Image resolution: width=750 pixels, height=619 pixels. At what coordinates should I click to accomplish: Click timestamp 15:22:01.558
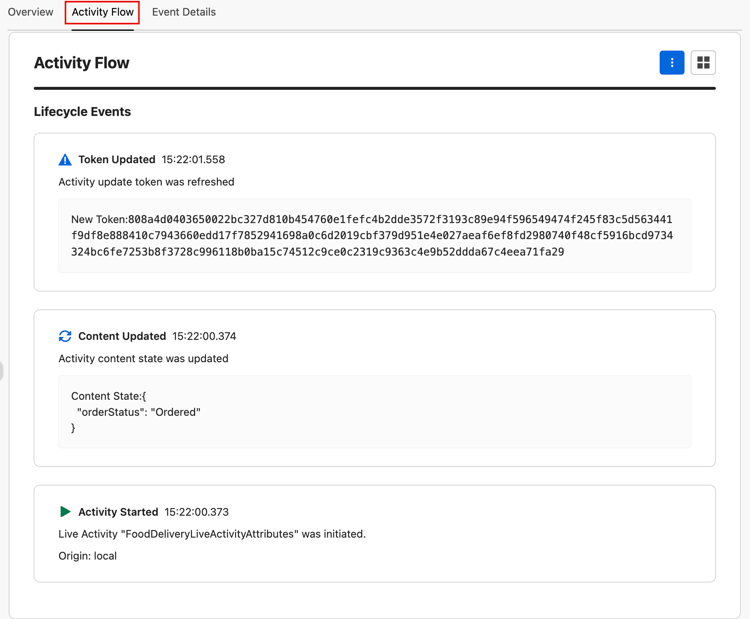click(x=193, y=159)
